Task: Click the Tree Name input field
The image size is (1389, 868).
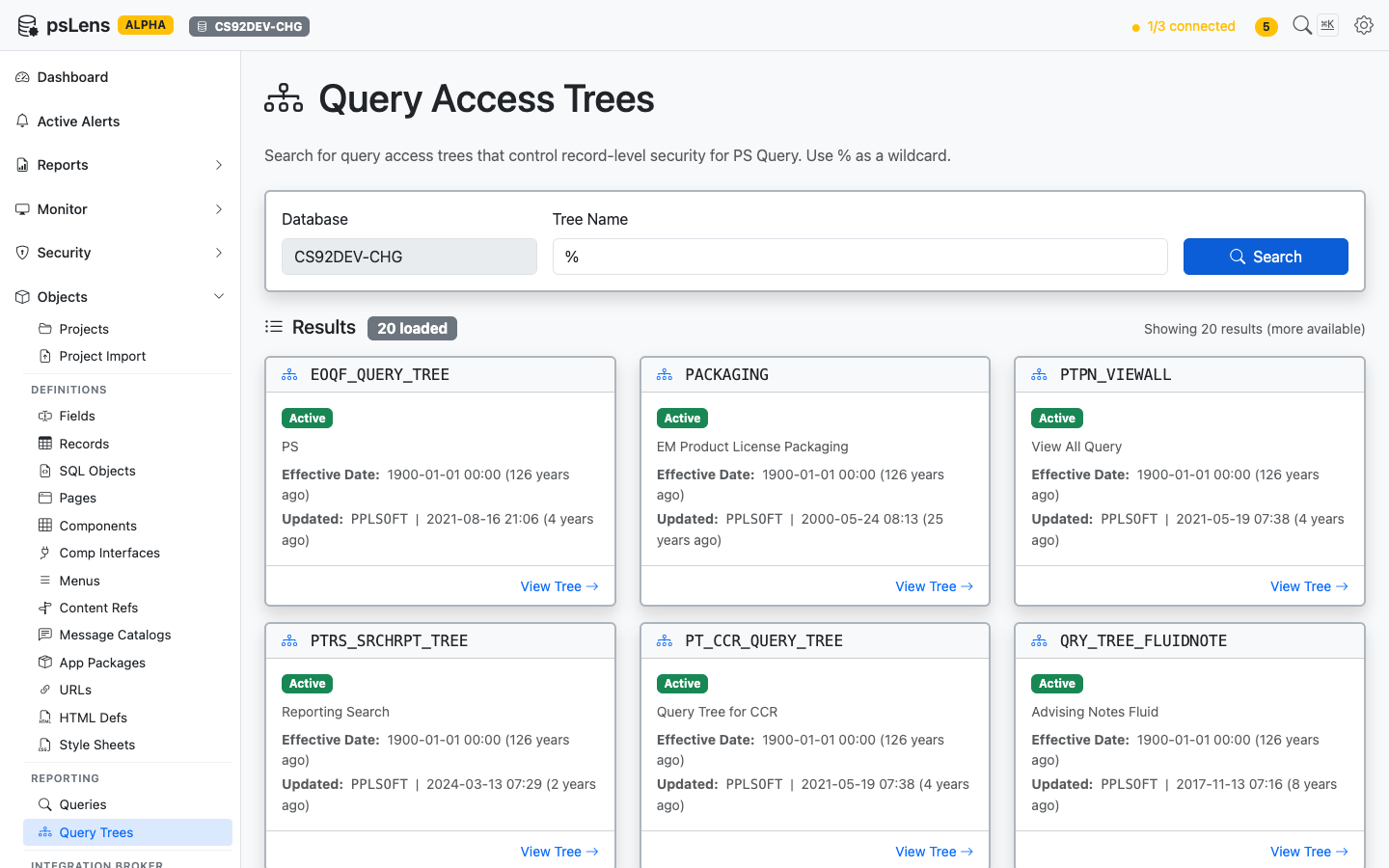Action: (859, 257)
